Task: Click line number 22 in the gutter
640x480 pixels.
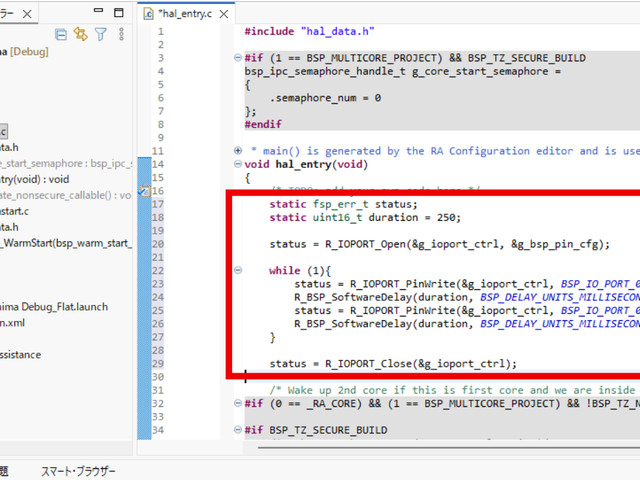Action: click(x=158, y=270)
